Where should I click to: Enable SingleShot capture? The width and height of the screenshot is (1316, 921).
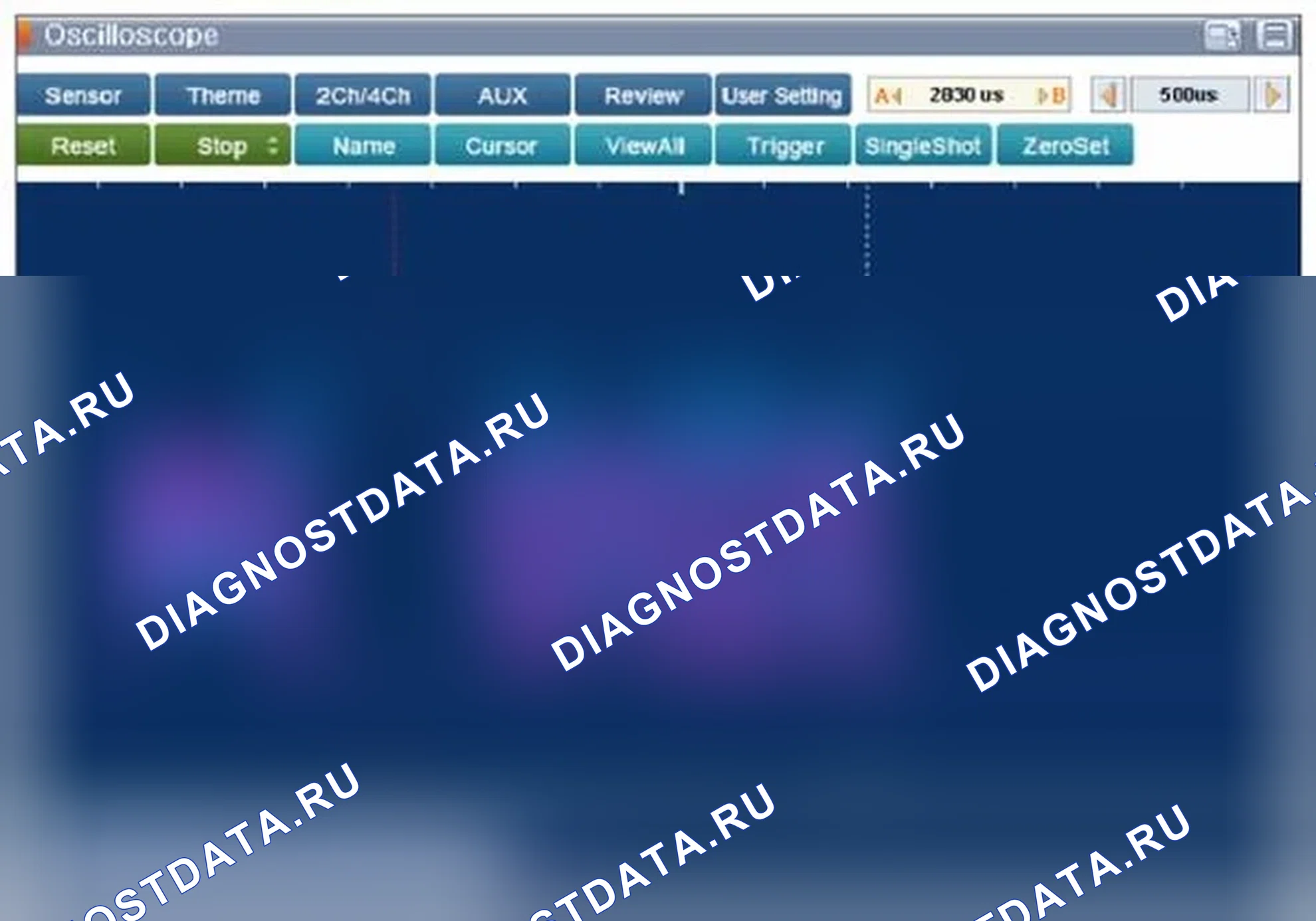pyautogui.click(x=923, y=146)
